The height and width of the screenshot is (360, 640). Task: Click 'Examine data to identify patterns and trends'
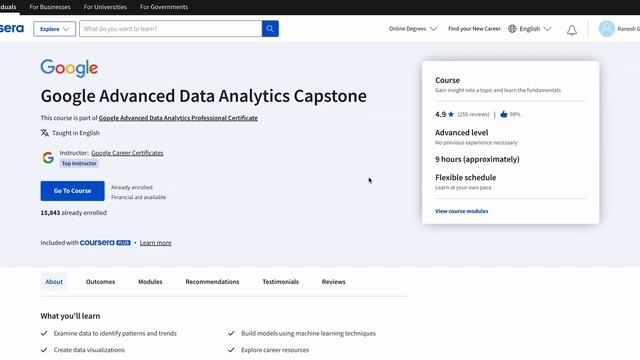click(x=115, y=333)
